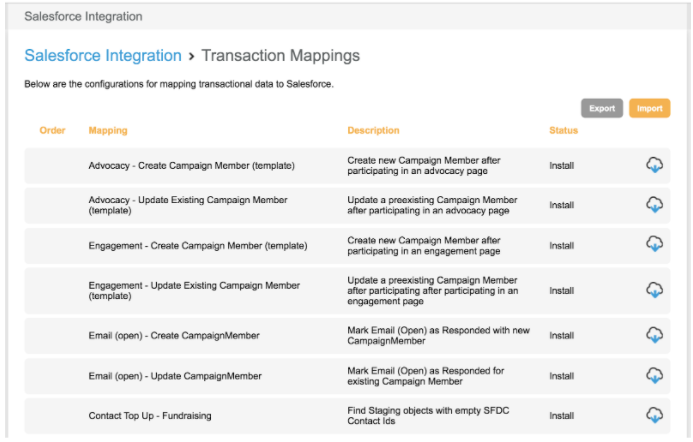The image size is (693, 442).
Task: Click Install status in Email Create CampaignMember row
Action: pyautogui.click(x=561, y=336)
